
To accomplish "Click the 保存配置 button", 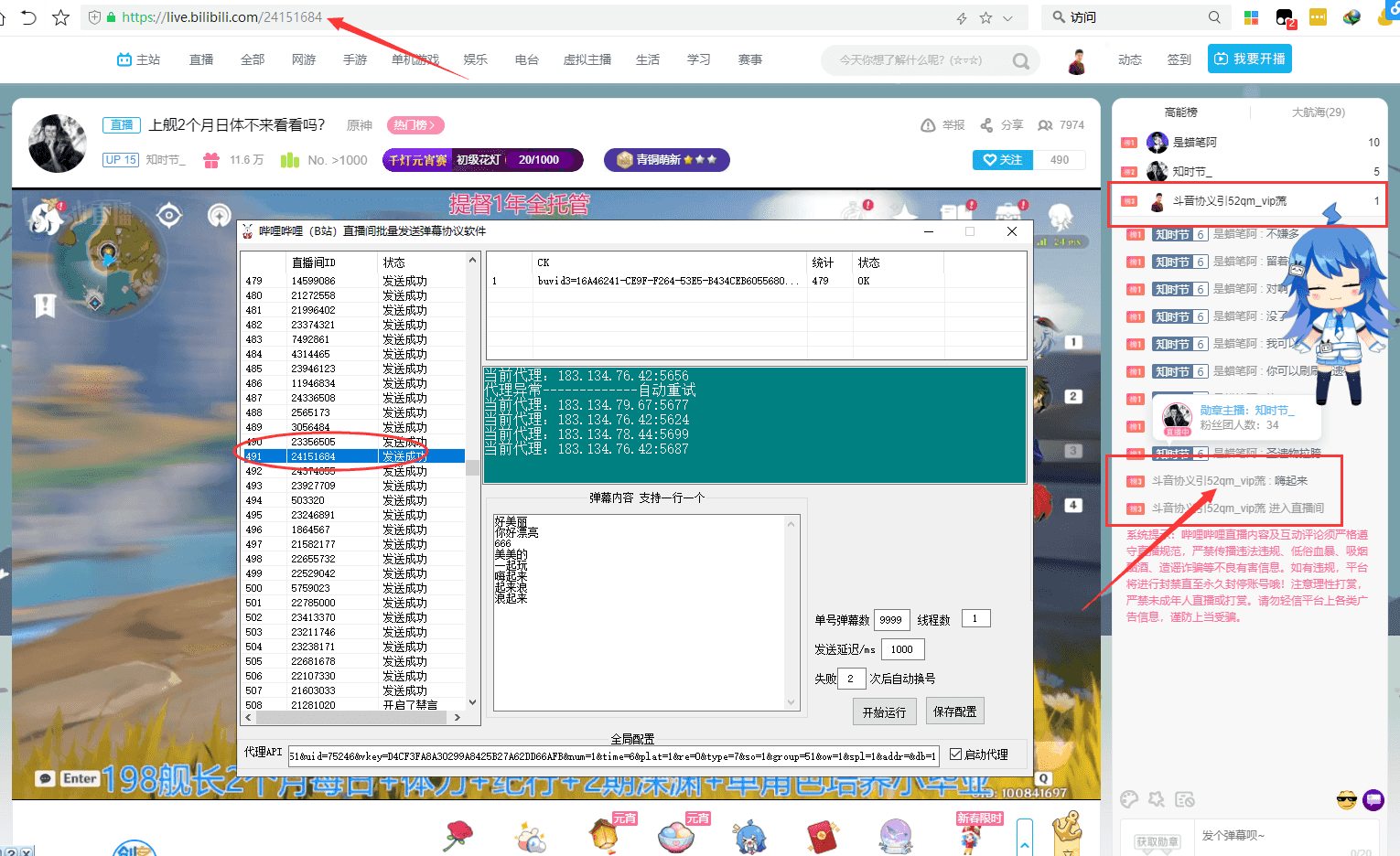I will [x=954, y=711].
